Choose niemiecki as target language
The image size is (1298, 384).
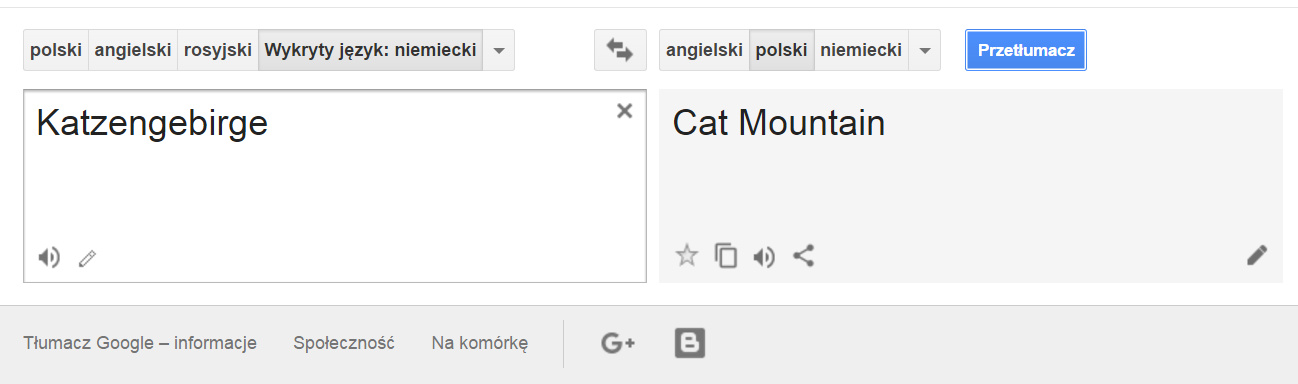click(861, 50)
